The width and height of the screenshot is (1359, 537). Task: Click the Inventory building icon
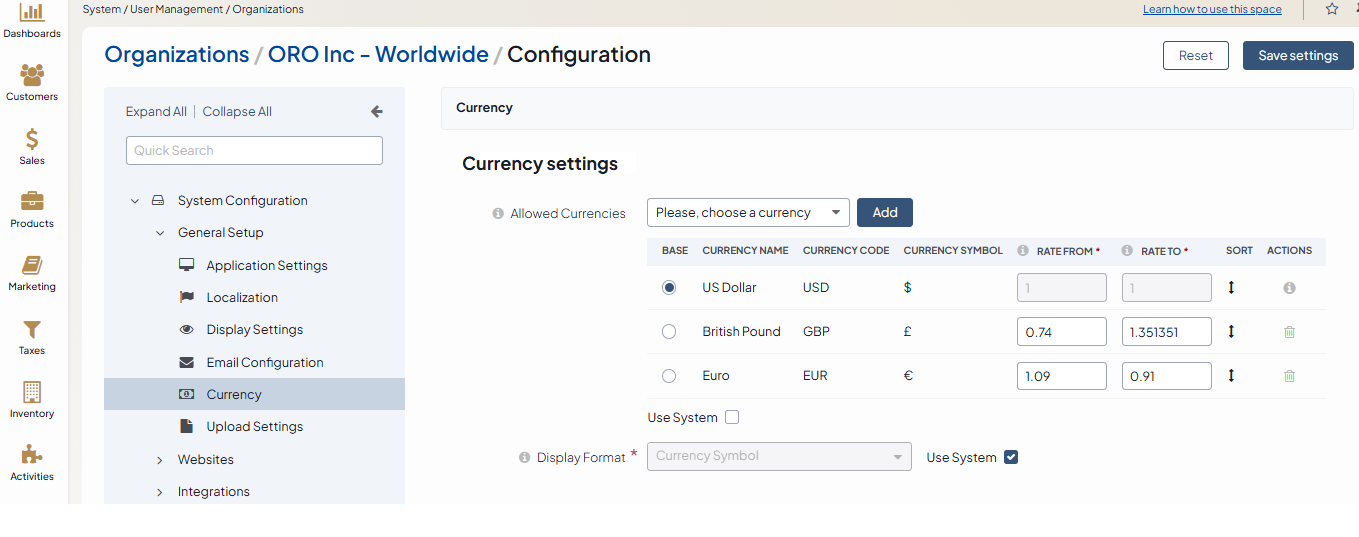coord(32,392)
